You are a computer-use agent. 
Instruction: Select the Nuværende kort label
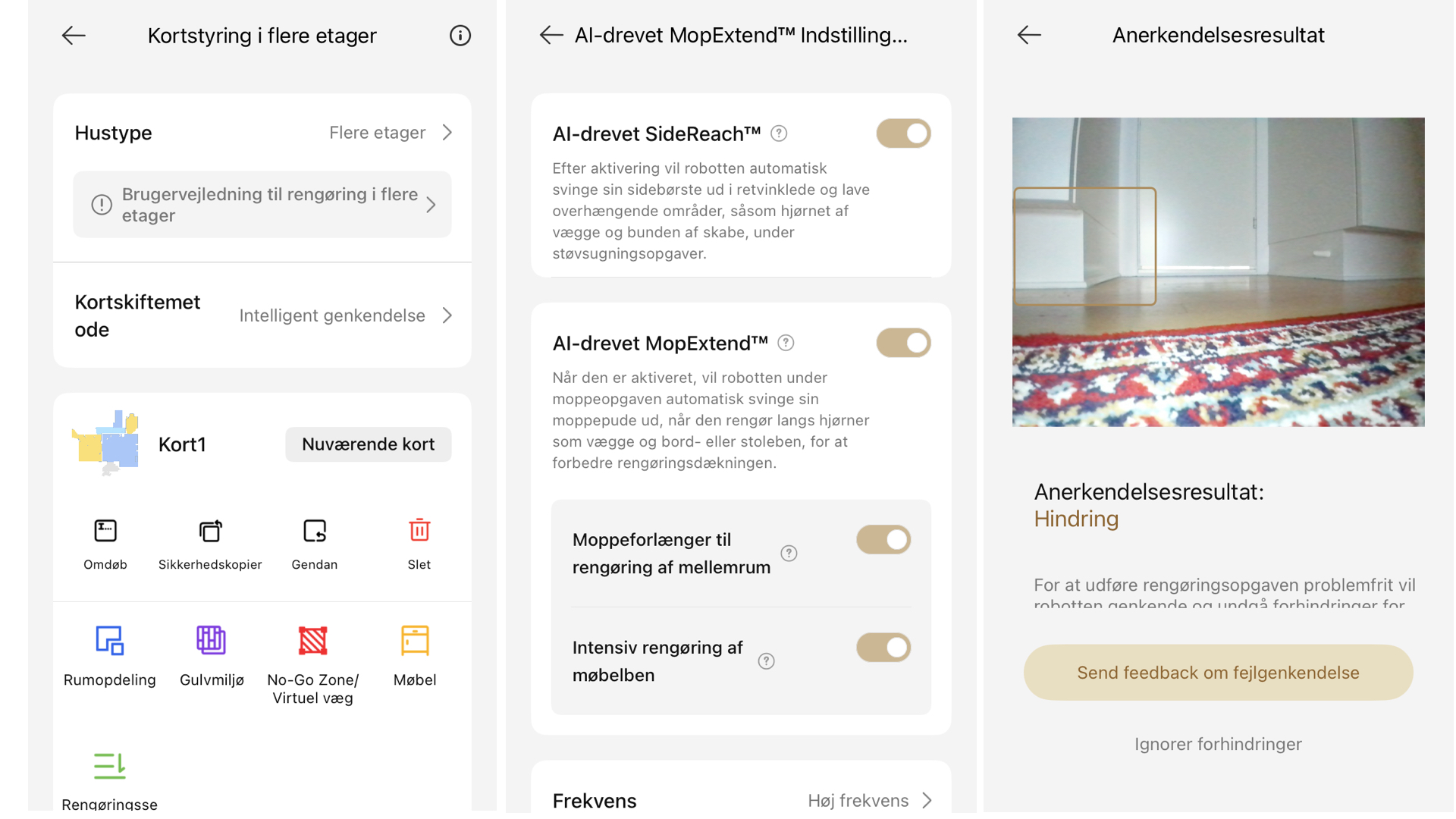[368, 444]
